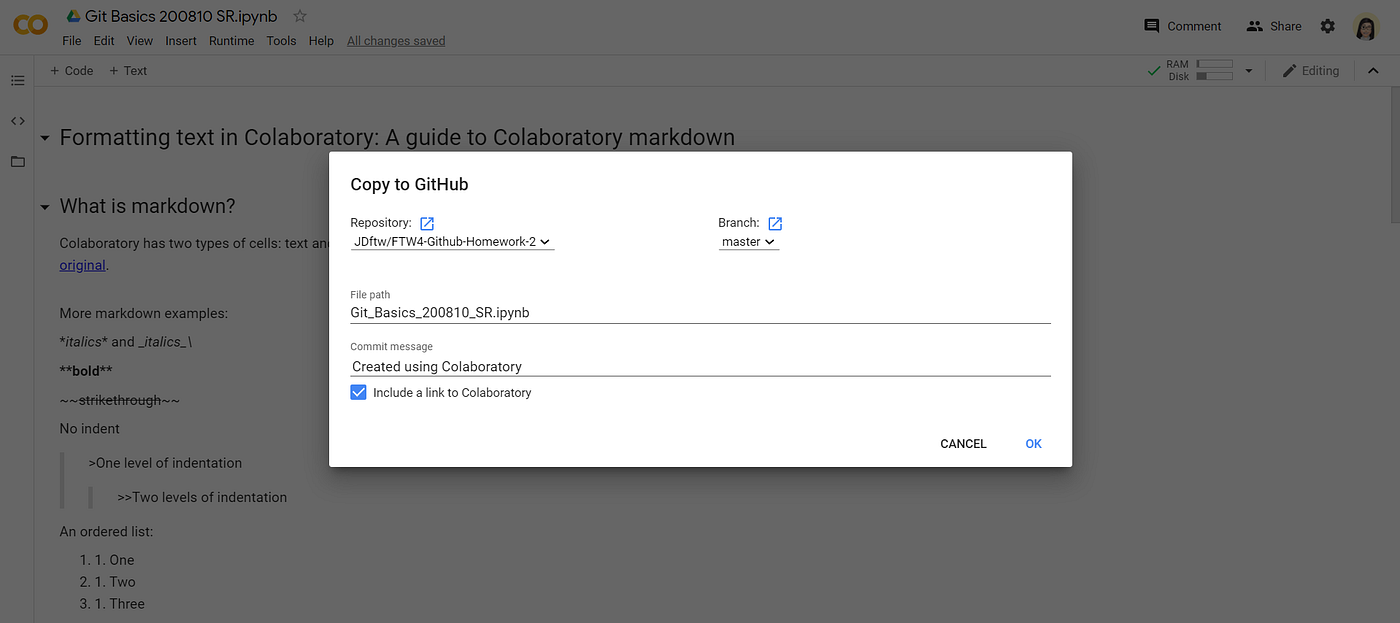Click the >One level of indentation text
The width and height of the screenshot is (1400, 623).
coord(165,463)
